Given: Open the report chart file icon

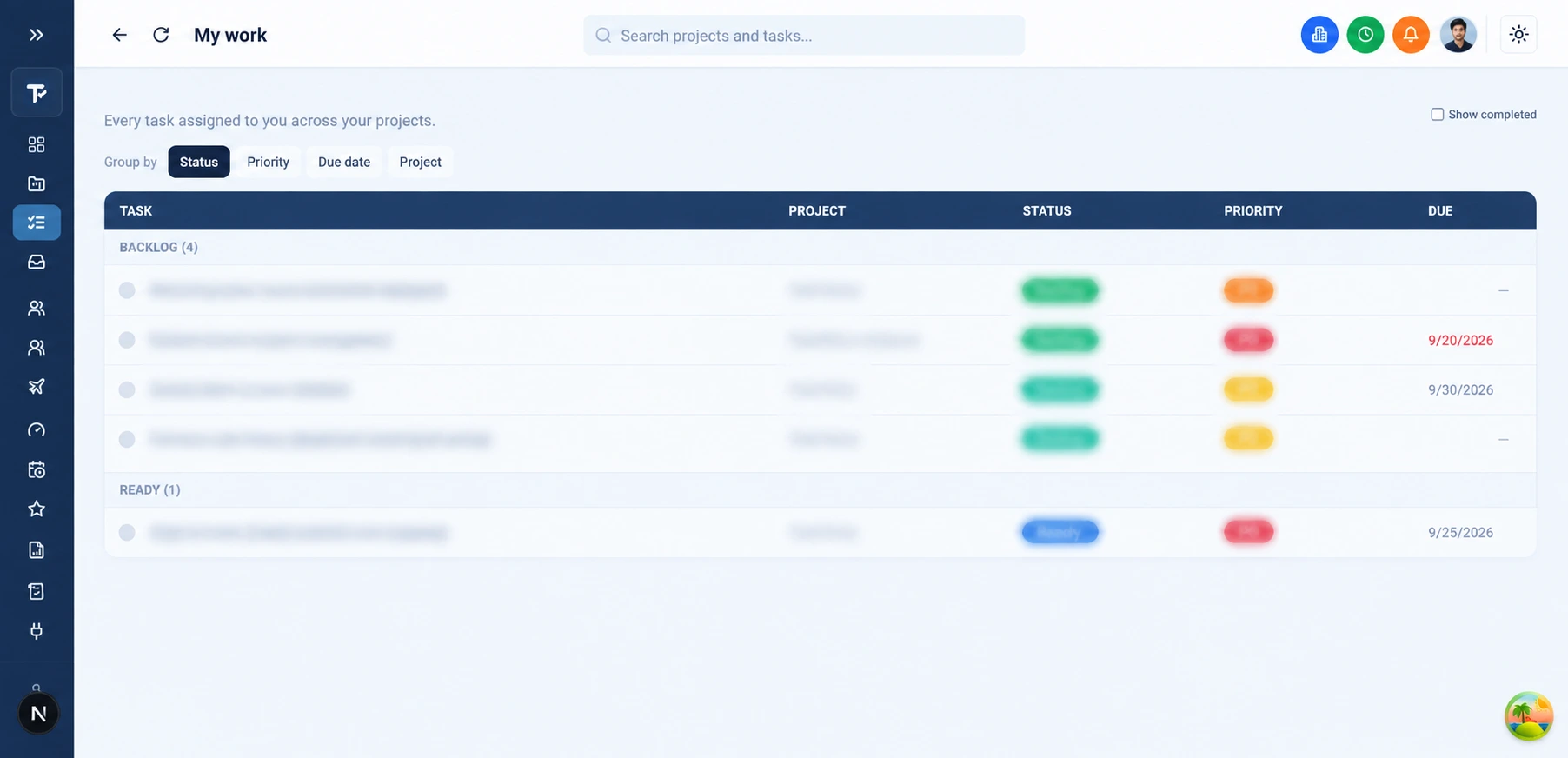Looking at the screenshot, I should pyautogui.click(x=37, y=549).
